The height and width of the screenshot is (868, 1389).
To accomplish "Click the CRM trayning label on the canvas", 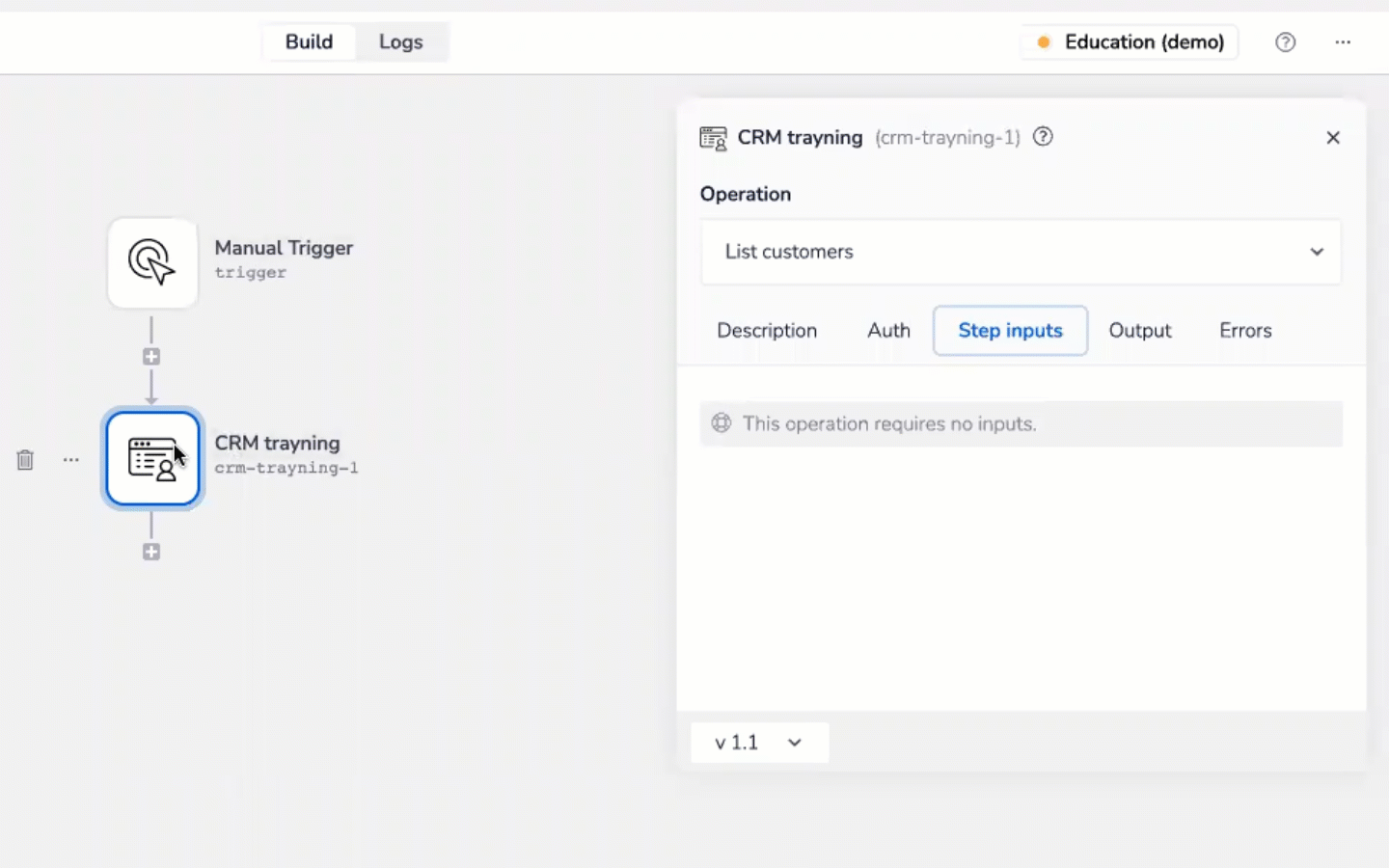I will 277,443.
